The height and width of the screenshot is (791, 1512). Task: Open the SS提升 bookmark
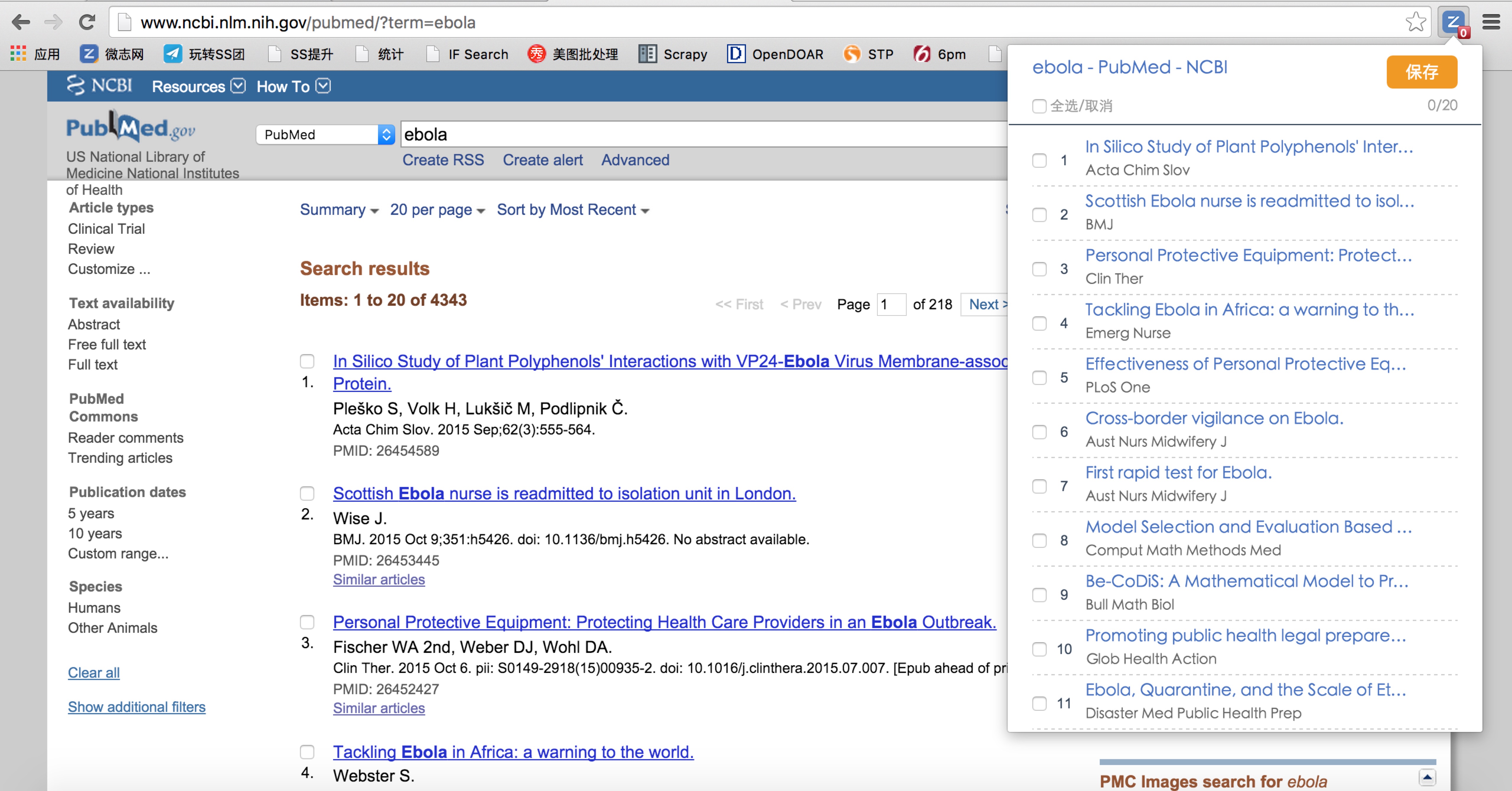tap(301, 54)
